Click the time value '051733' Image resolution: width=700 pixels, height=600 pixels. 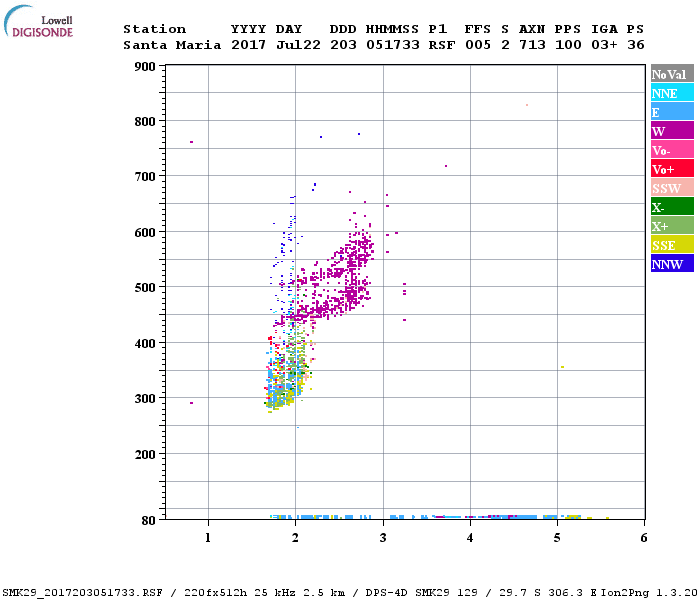click(393, 45)
